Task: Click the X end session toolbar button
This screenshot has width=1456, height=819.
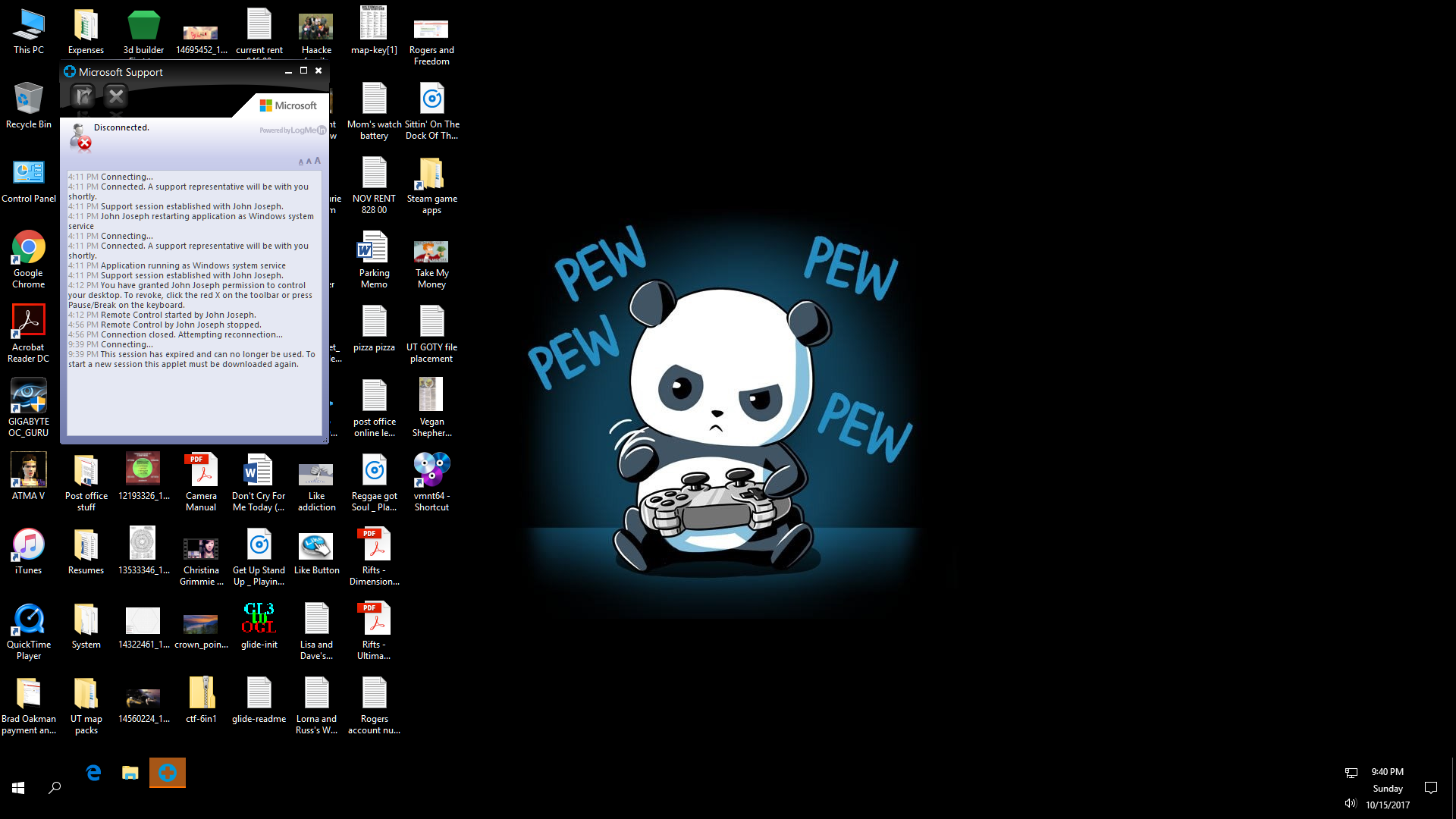Action: pos(116,96)
